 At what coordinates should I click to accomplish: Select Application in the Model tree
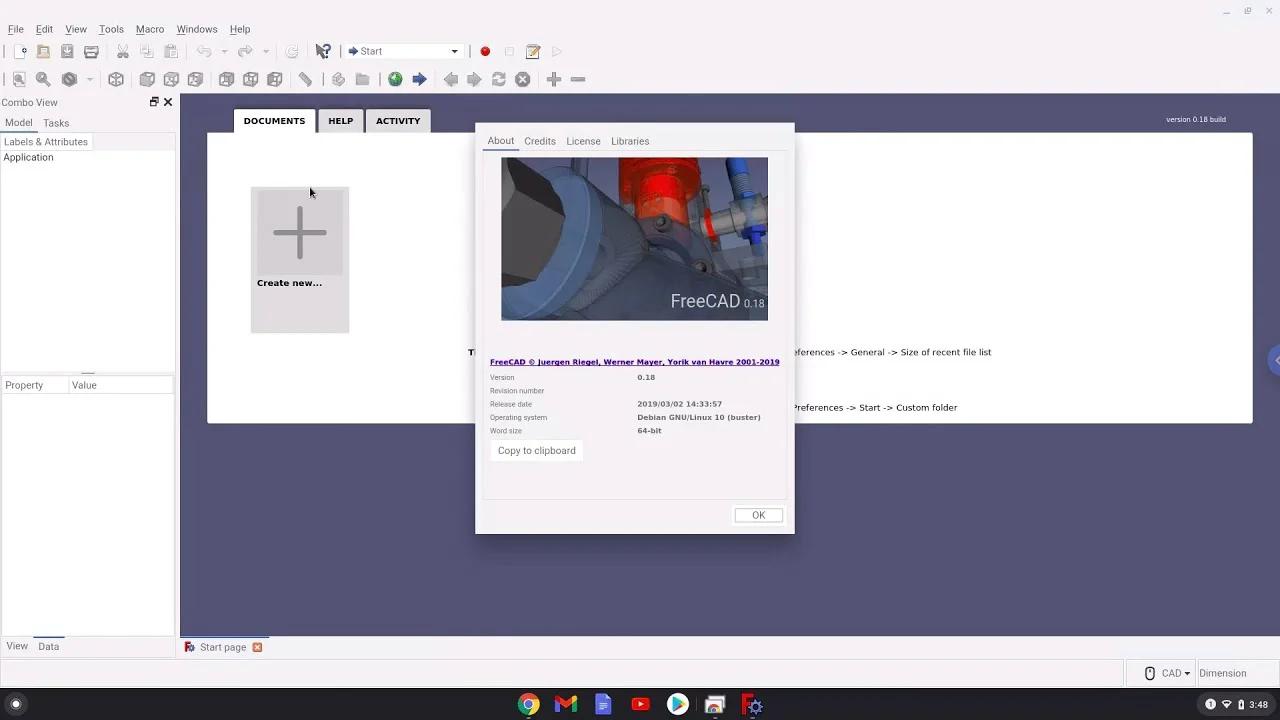(x=28, y=157)
